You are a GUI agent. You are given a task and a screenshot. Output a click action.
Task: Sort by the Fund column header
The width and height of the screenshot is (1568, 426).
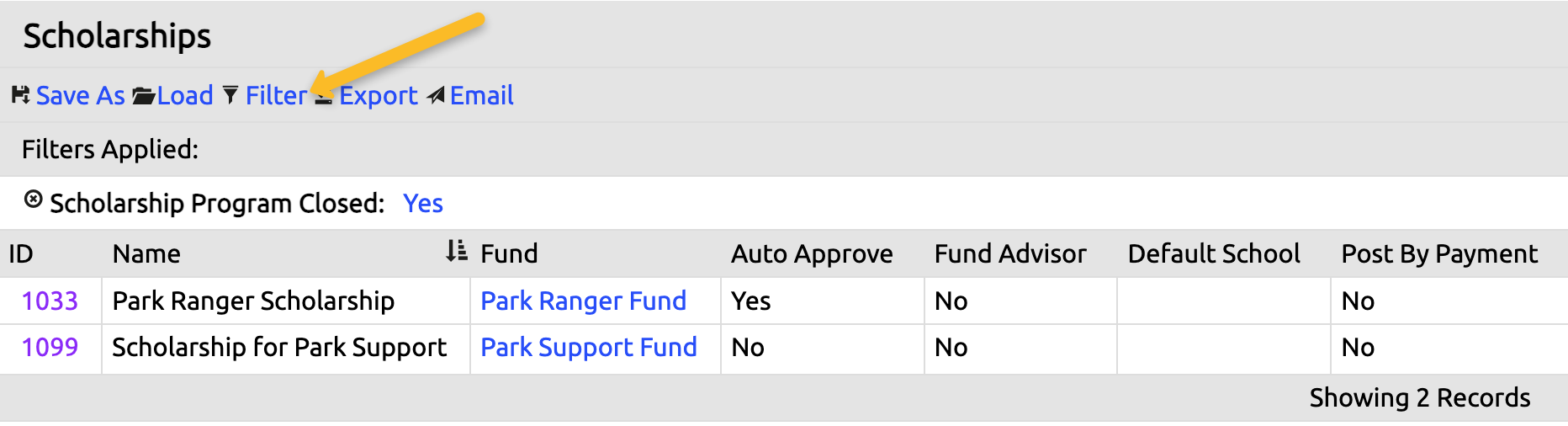[509, 254]
